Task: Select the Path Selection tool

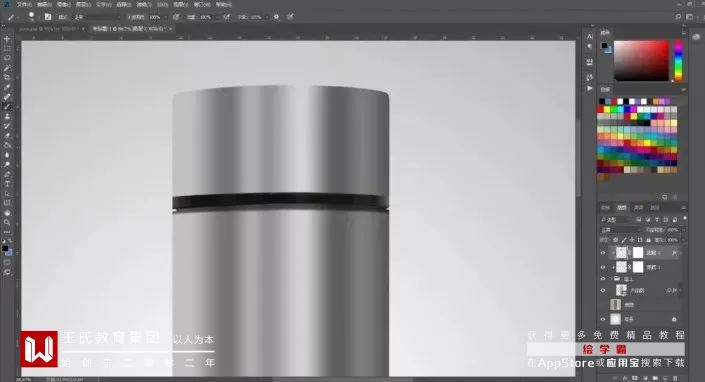Action: (7, 193)
